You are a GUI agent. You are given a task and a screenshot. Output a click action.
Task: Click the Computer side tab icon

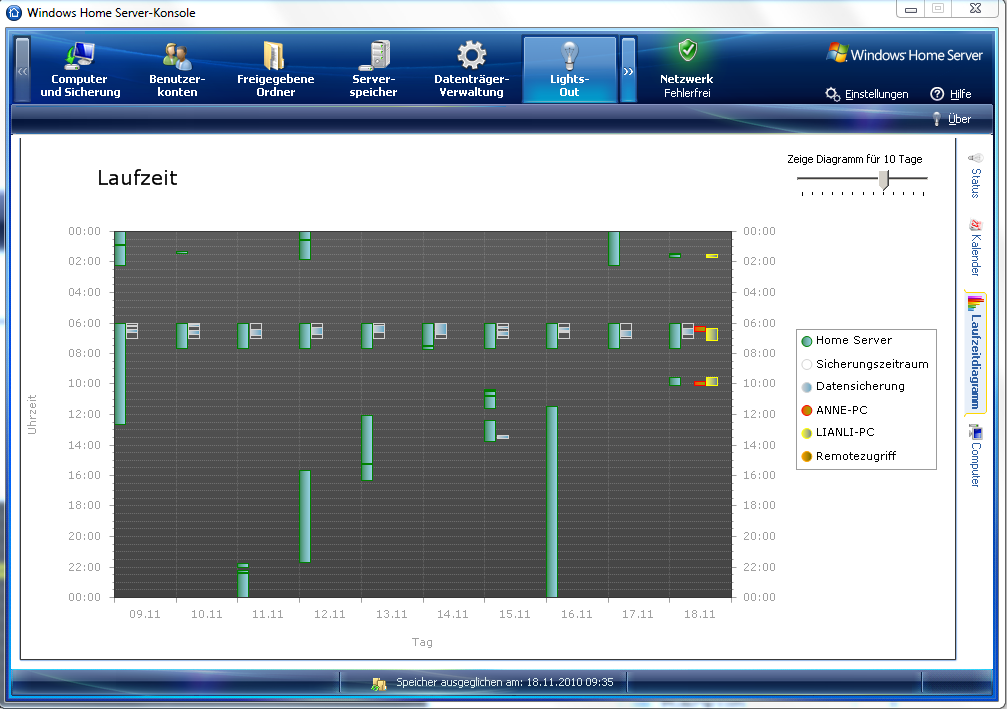coord(976,432)
